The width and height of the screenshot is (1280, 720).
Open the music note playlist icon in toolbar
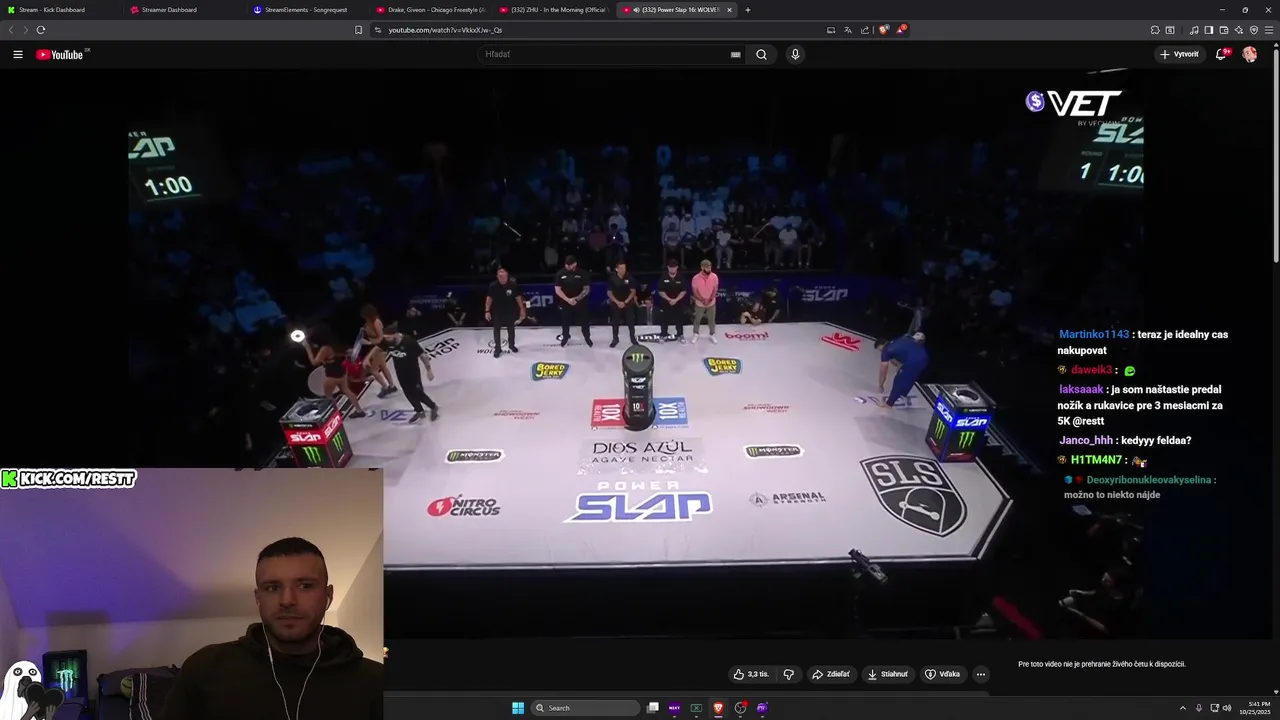1194,30
